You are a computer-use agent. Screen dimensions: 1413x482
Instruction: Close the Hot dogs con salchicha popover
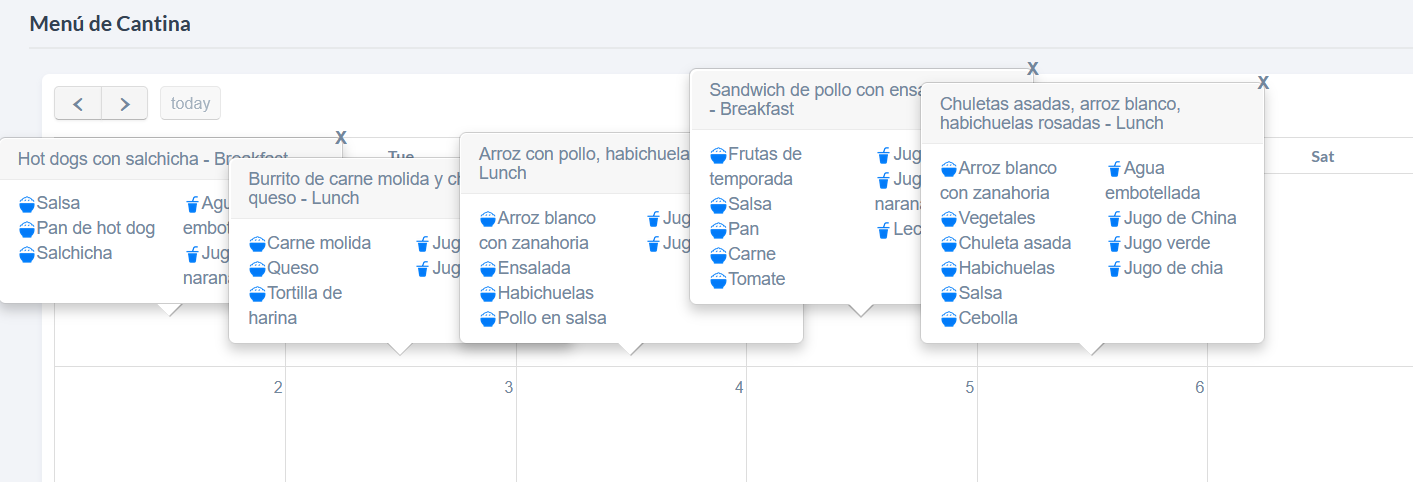[341, 137]
